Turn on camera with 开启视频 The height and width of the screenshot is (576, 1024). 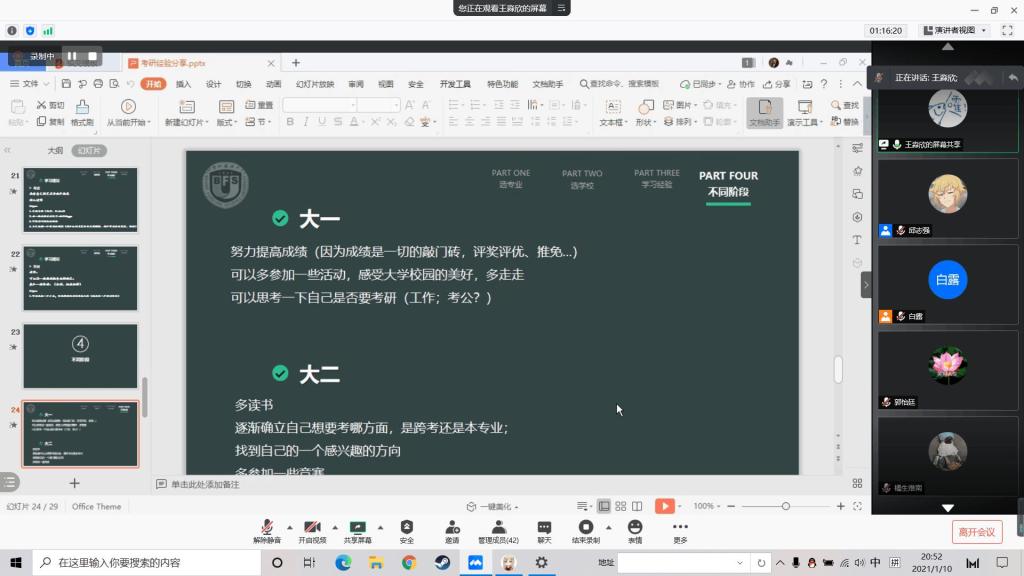point(312,527)
